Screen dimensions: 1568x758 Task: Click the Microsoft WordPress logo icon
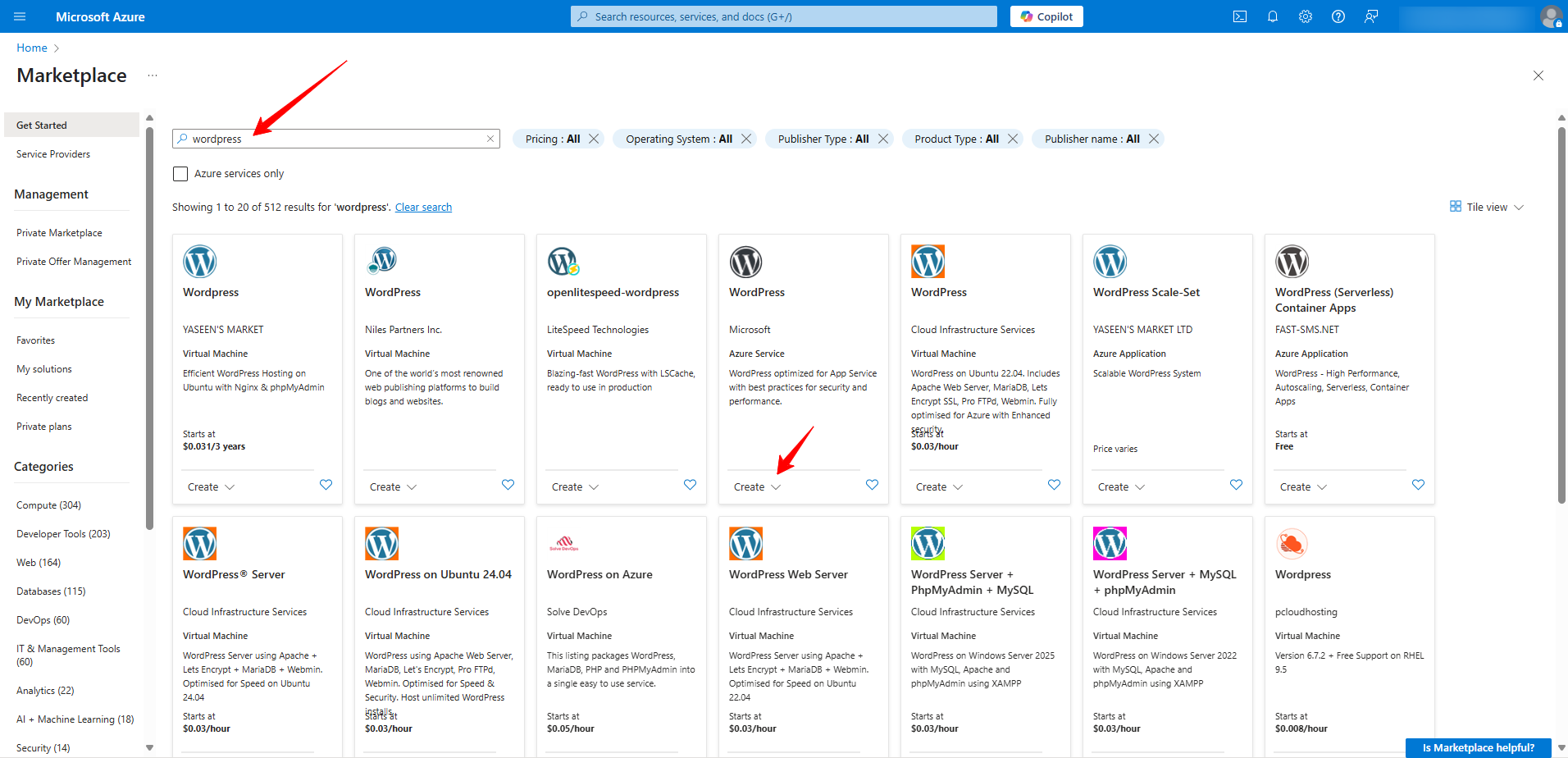(745, 262)
